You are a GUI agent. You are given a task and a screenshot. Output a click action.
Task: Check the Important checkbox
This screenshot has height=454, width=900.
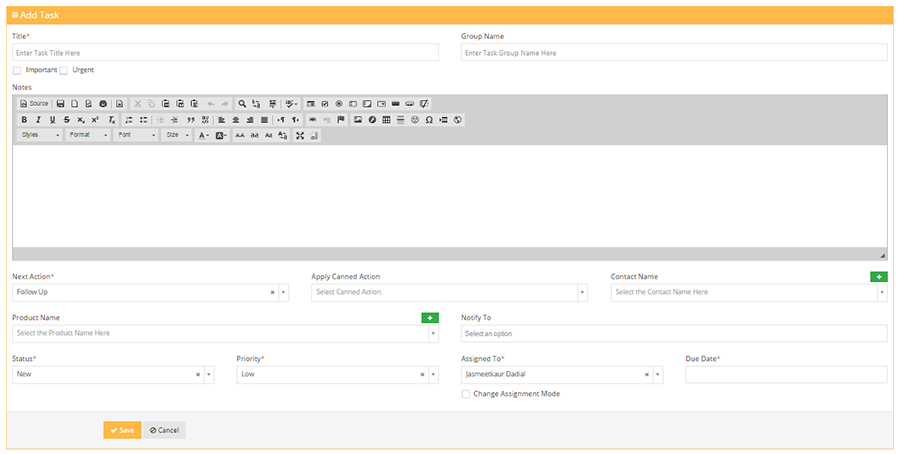click(17, 70)
